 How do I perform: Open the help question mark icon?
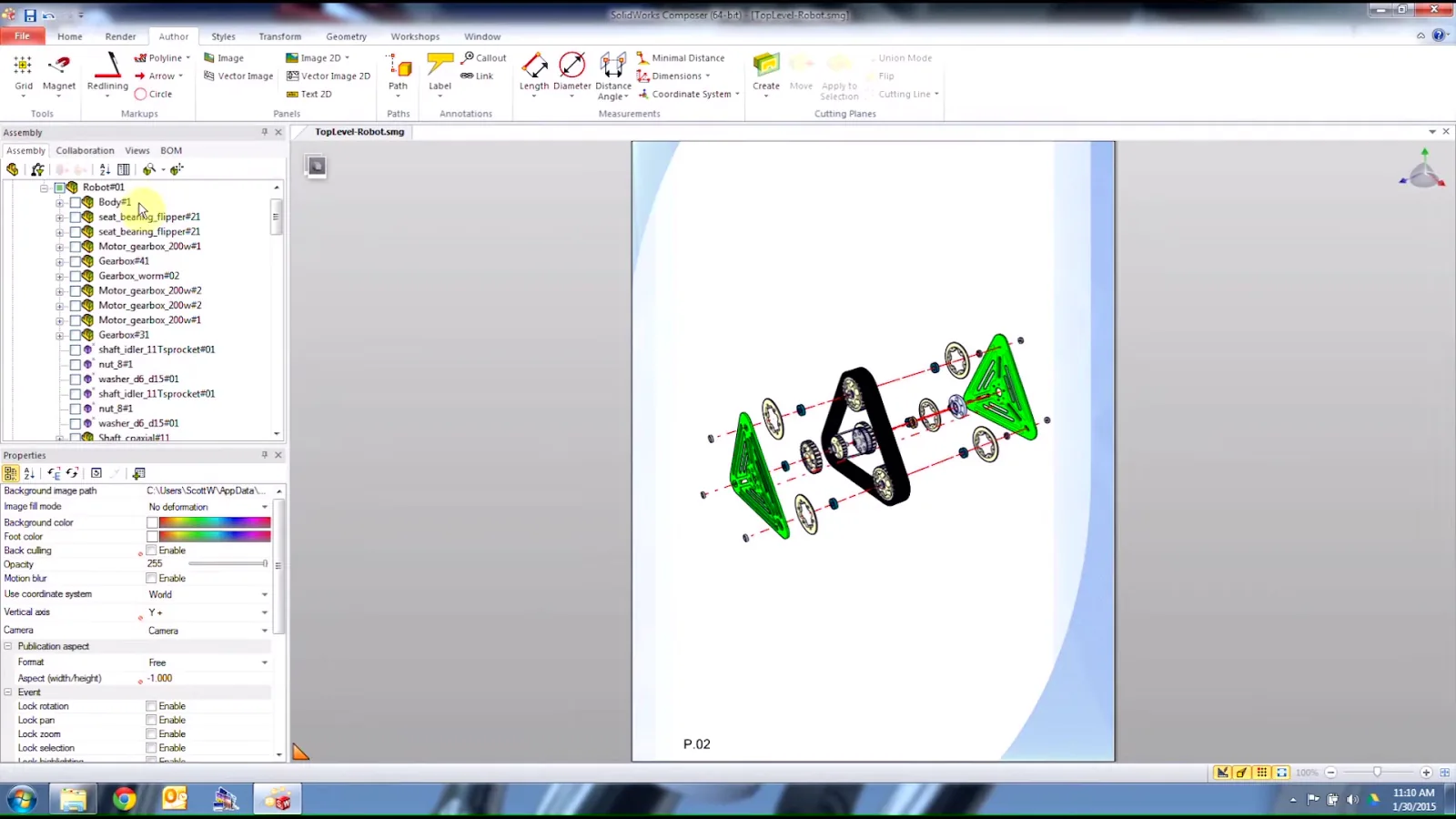[x=1439, y=35]
